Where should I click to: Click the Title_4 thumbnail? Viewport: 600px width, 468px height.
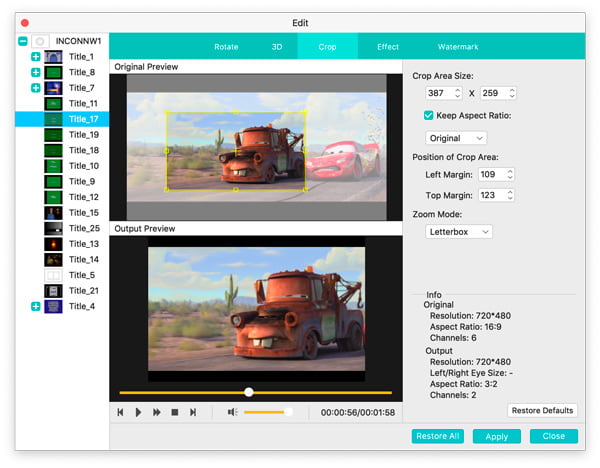point(53,307)
